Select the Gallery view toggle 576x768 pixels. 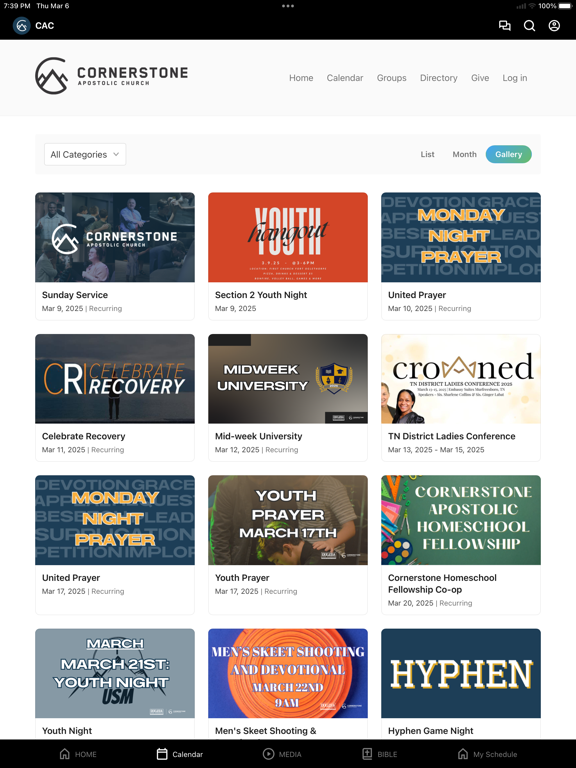[x=508, y=154]
